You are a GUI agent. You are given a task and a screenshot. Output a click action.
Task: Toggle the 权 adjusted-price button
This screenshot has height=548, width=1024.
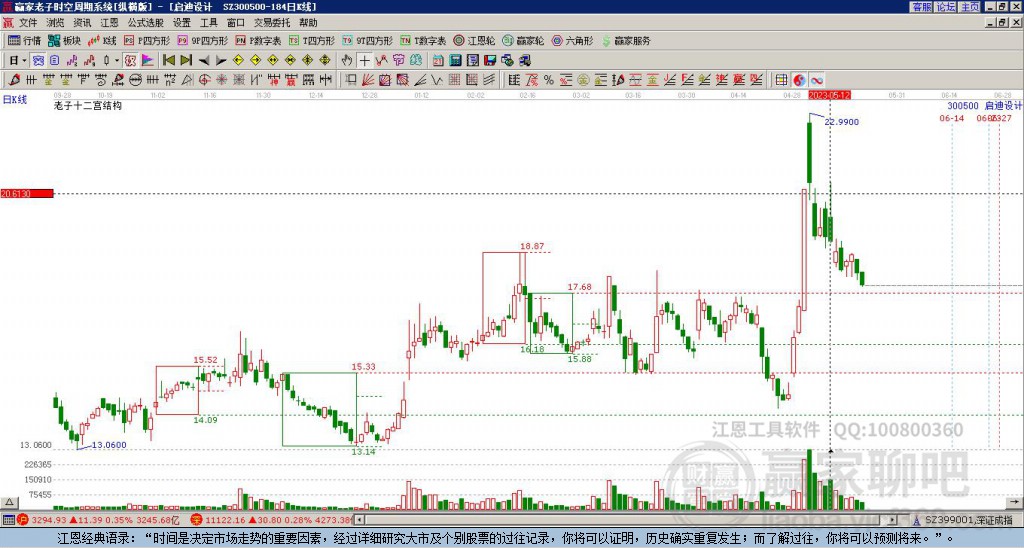(x=130, y=61)
